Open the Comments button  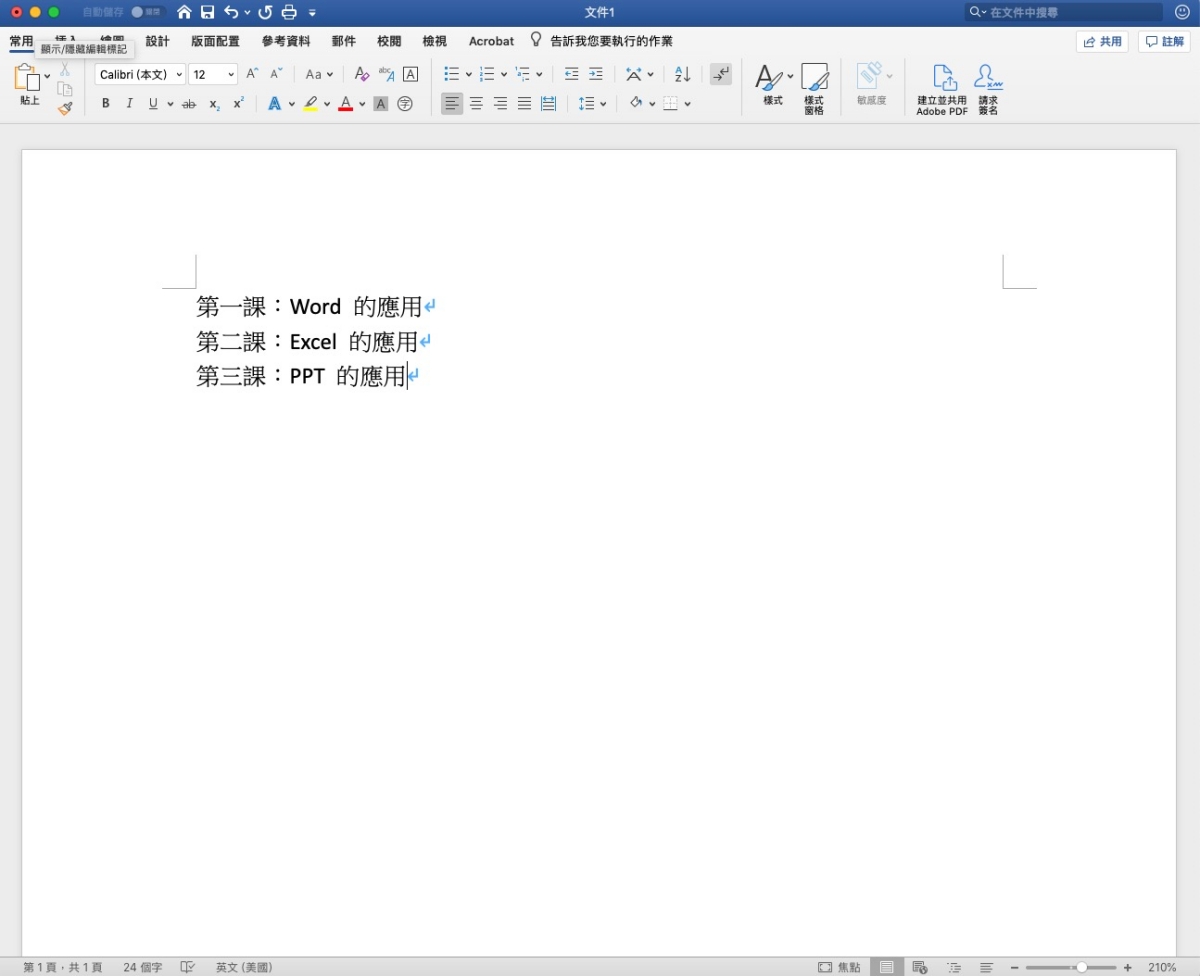[x=1164, y=42]
